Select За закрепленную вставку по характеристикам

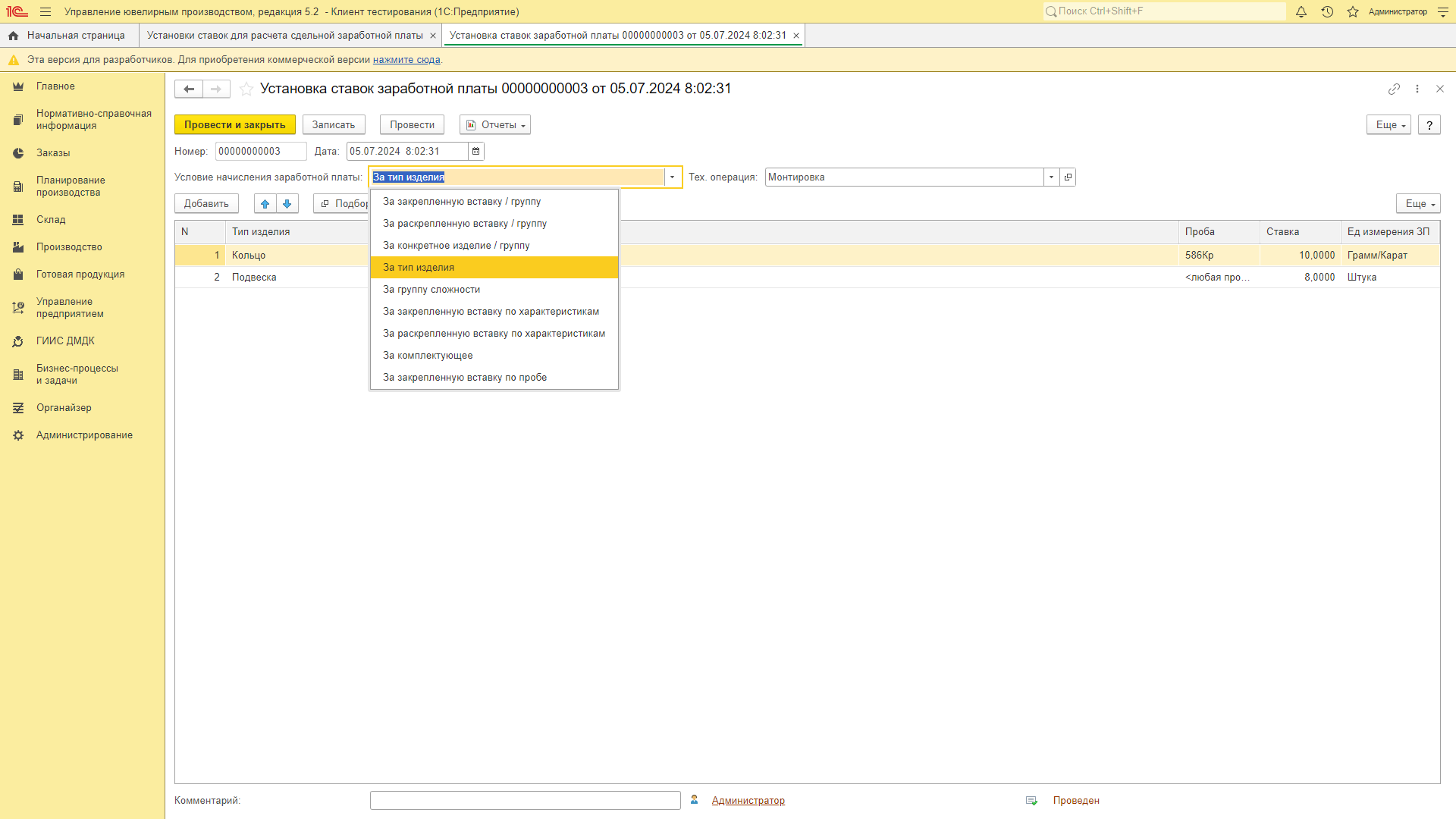coord(494,312)
